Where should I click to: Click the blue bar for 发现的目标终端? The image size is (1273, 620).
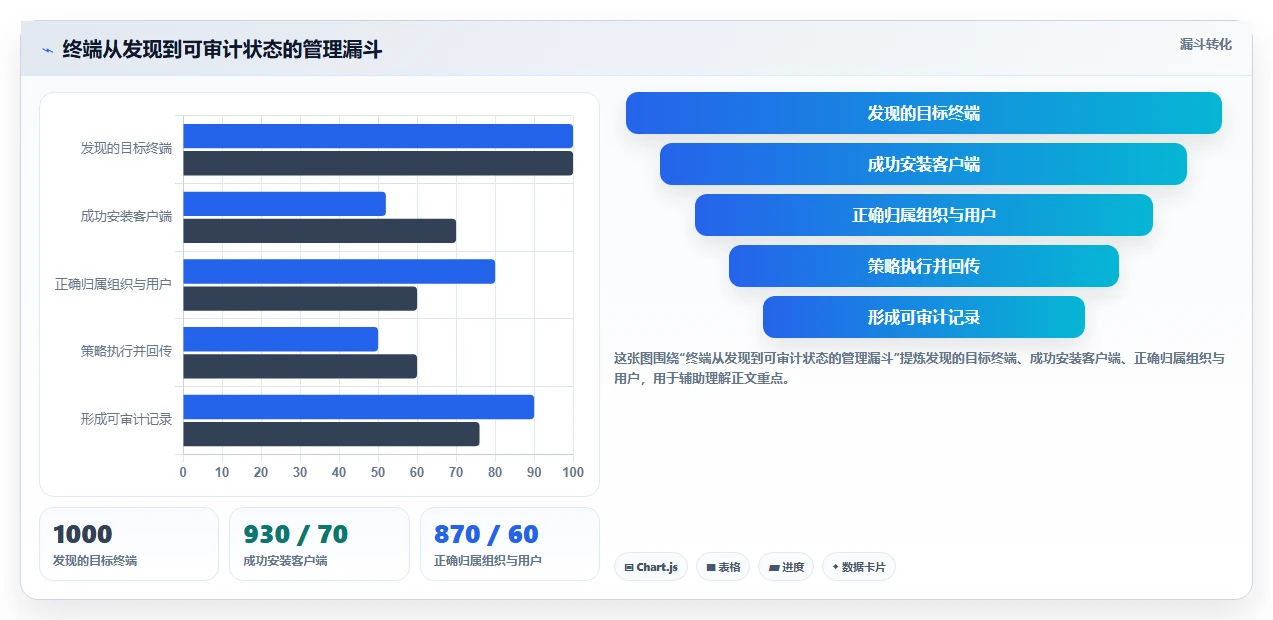click(x=378, y=136)
